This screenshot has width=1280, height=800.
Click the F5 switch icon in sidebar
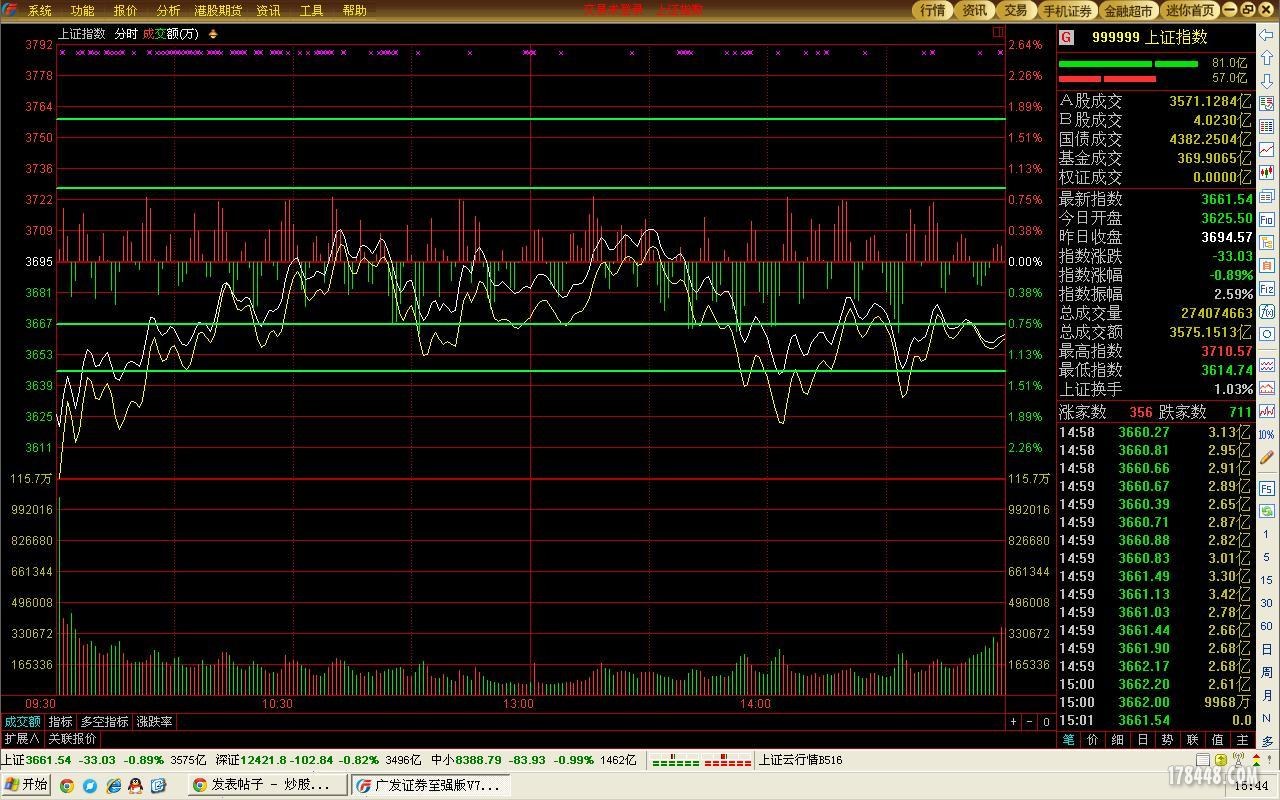click(1266, 487)
